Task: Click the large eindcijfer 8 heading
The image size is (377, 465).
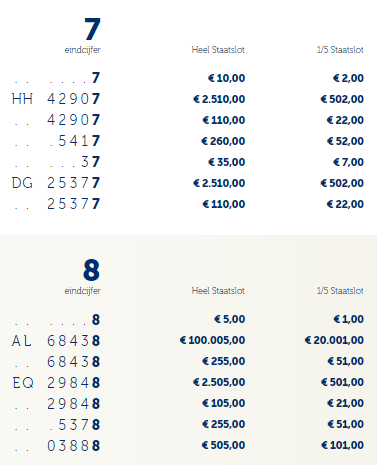Action: (92, 270)
